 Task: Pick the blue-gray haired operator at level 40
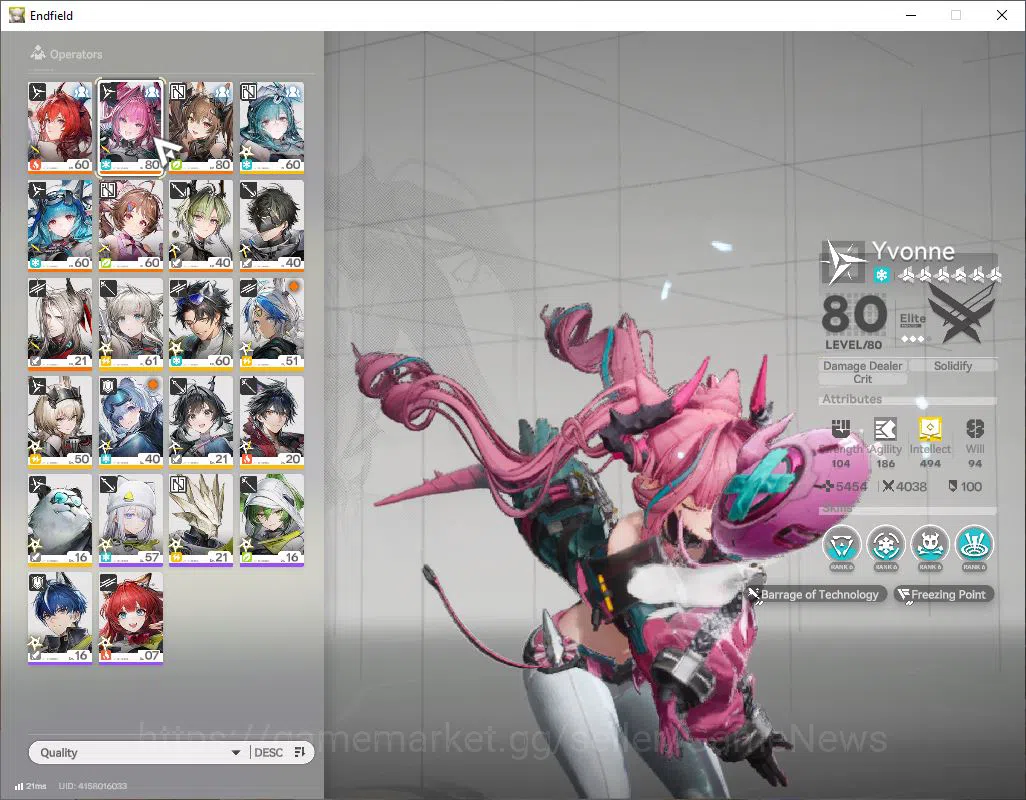coord(131,421)
